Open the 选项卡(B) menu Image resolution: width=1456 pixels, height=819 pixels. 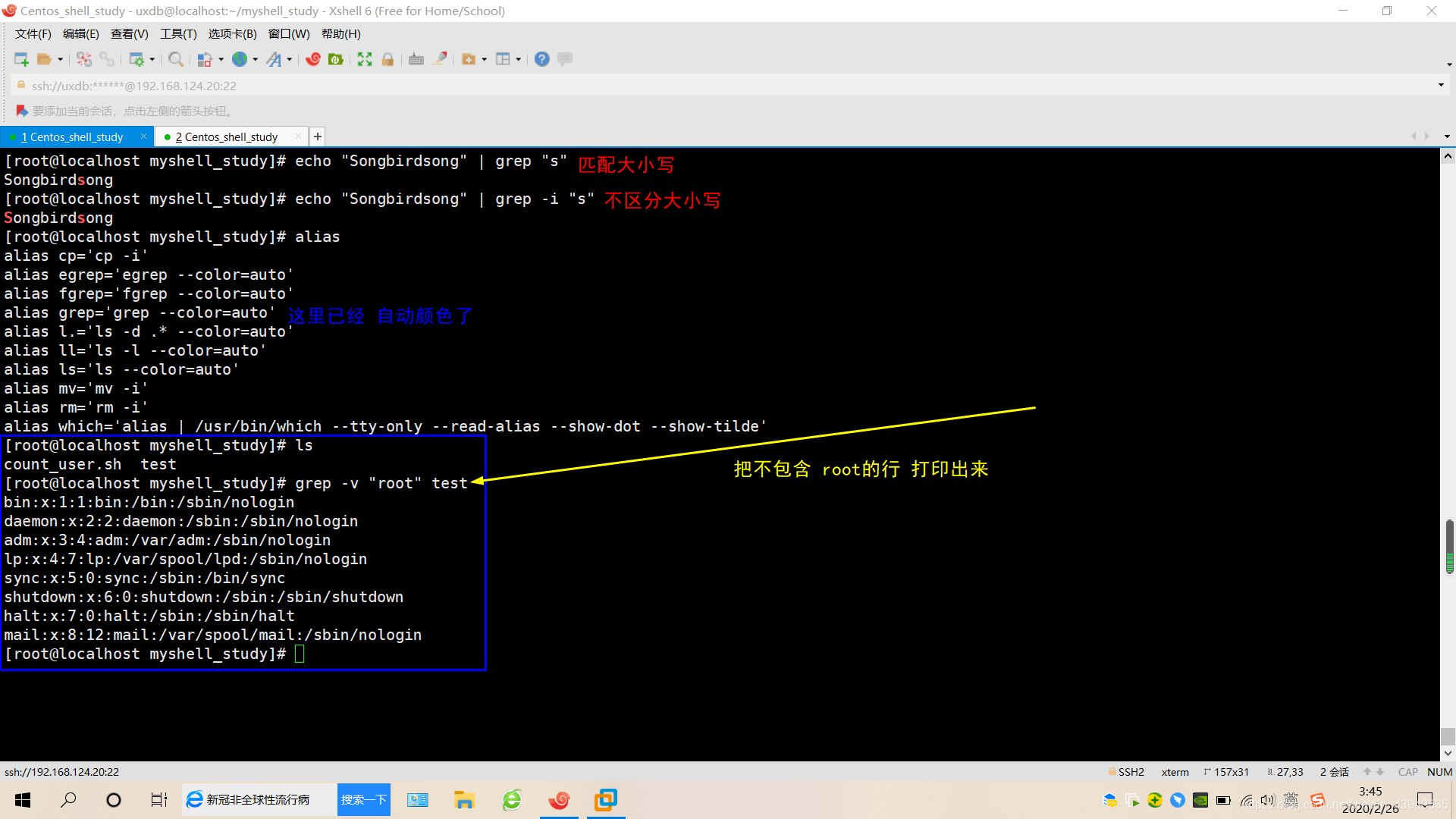[x=233, y=34]
